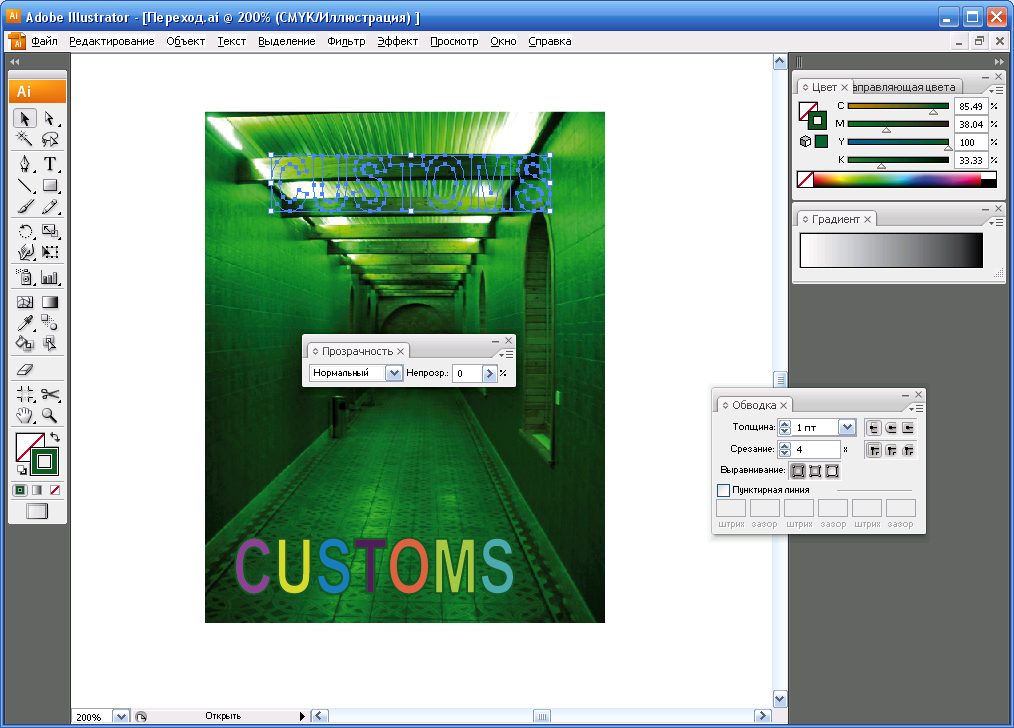Screen dimensions: 1014x728
Task: Select the Pen tool
Action: [x=25, y=164]
